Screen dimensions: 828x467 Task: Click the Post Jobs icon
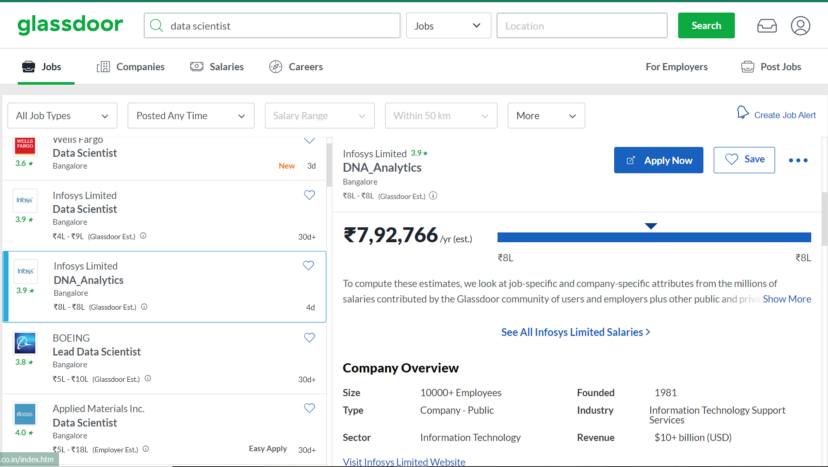coord(748,67)
